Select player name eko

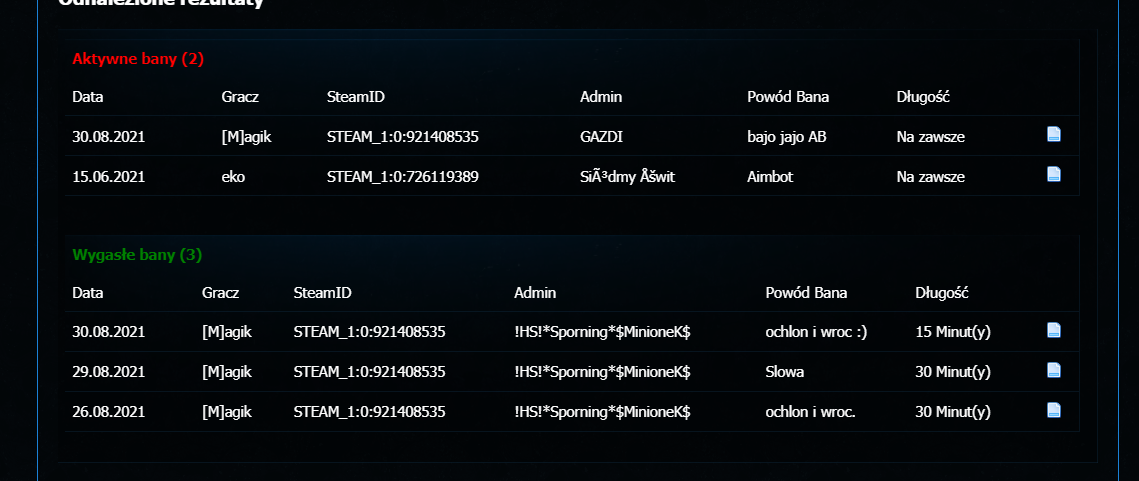[x=233, y=176]
